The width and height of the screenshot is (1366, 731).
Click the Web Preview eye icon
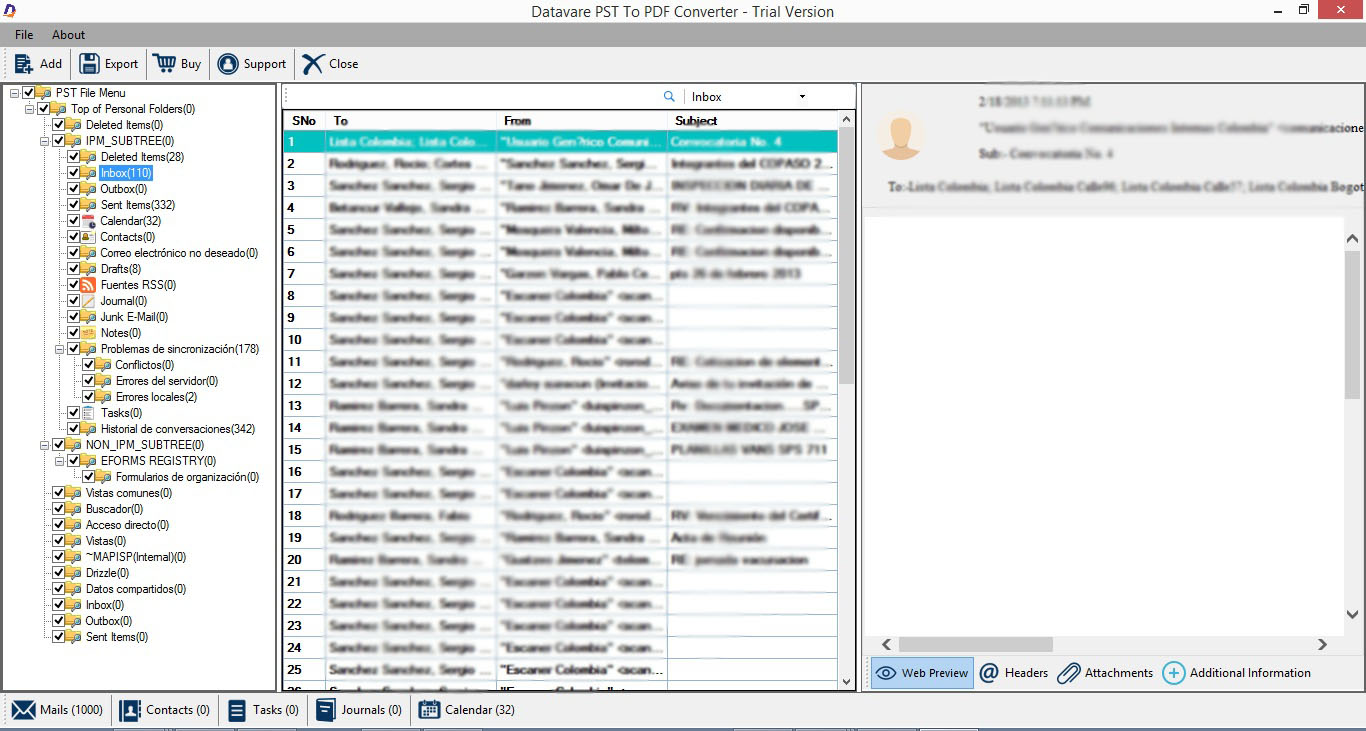pyautogui.click(x=886, y=673)
